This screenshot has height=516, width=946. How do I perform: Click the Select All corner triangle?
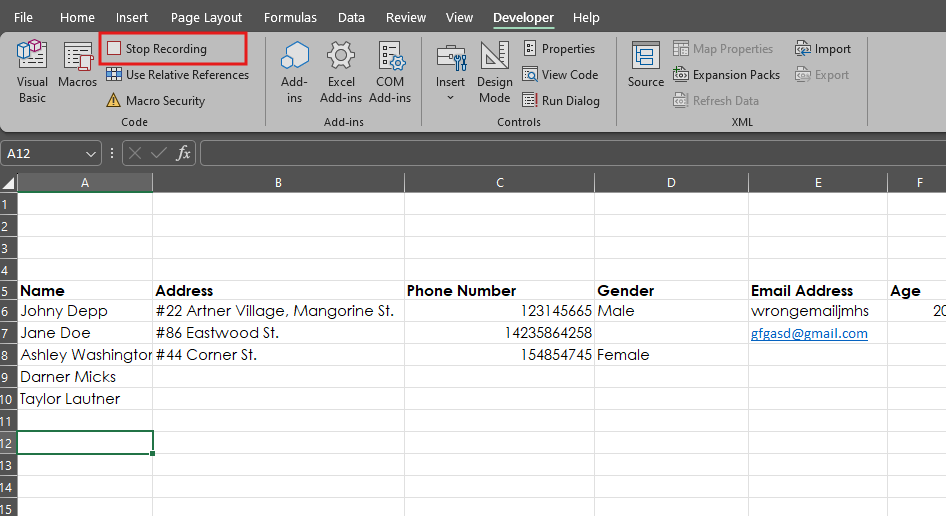(x=9, y=183)
